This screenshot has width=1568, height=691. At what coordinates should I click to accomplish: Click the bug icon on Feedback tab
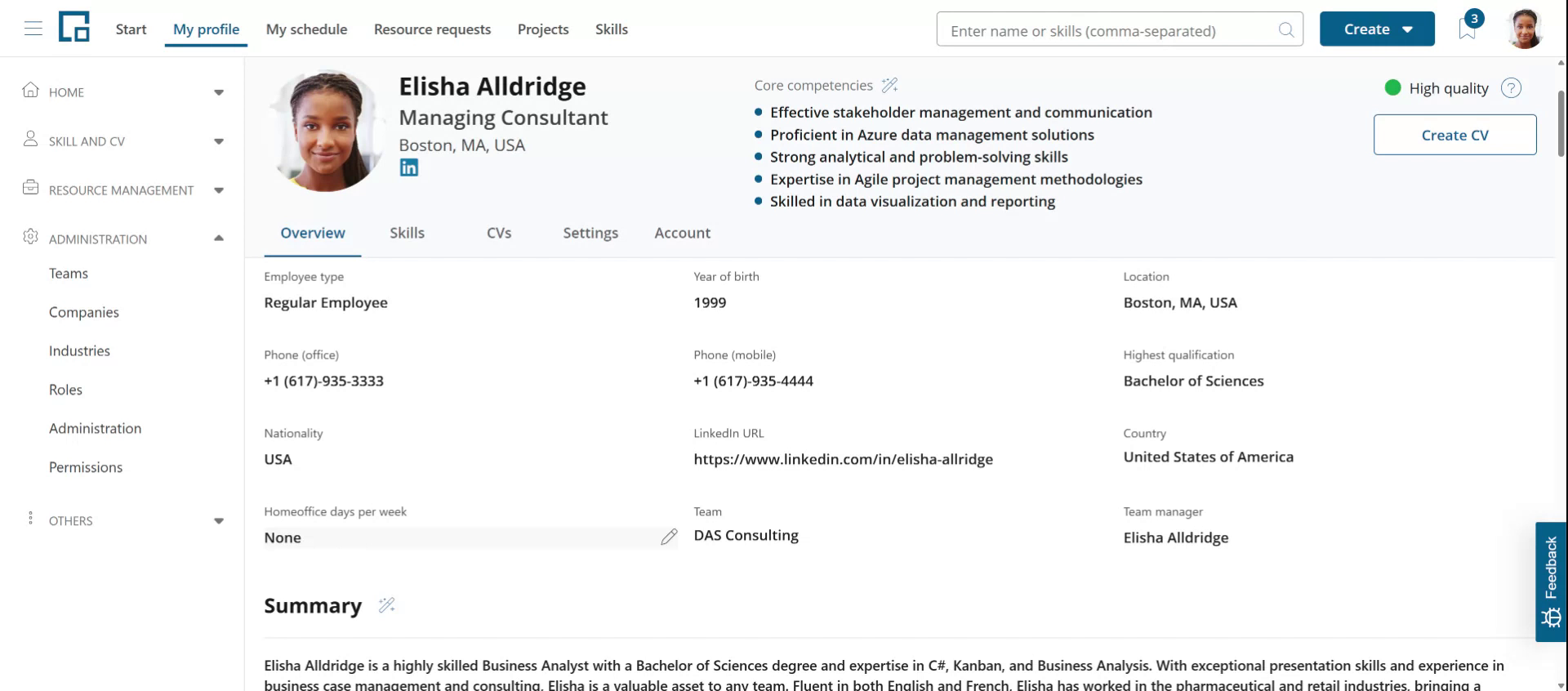click(1552, 617)
